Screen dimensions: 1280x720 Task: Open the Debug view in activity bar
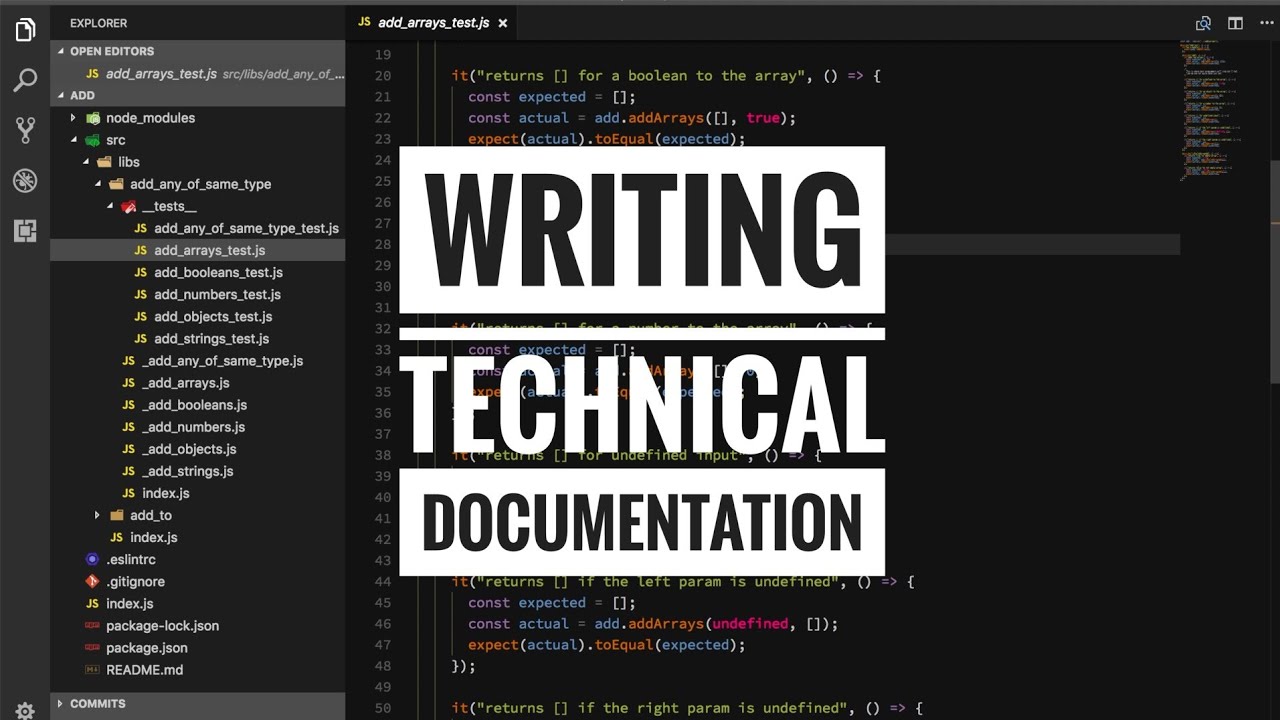pos(25,180)
